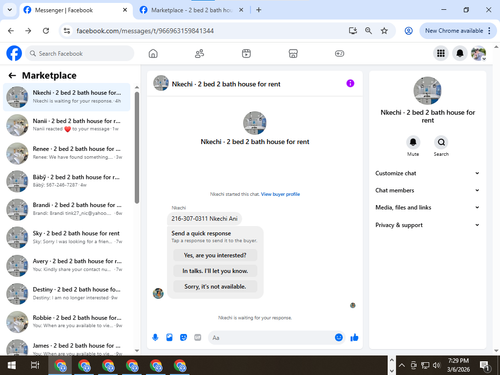Open Windows notification center

[484, 366]
